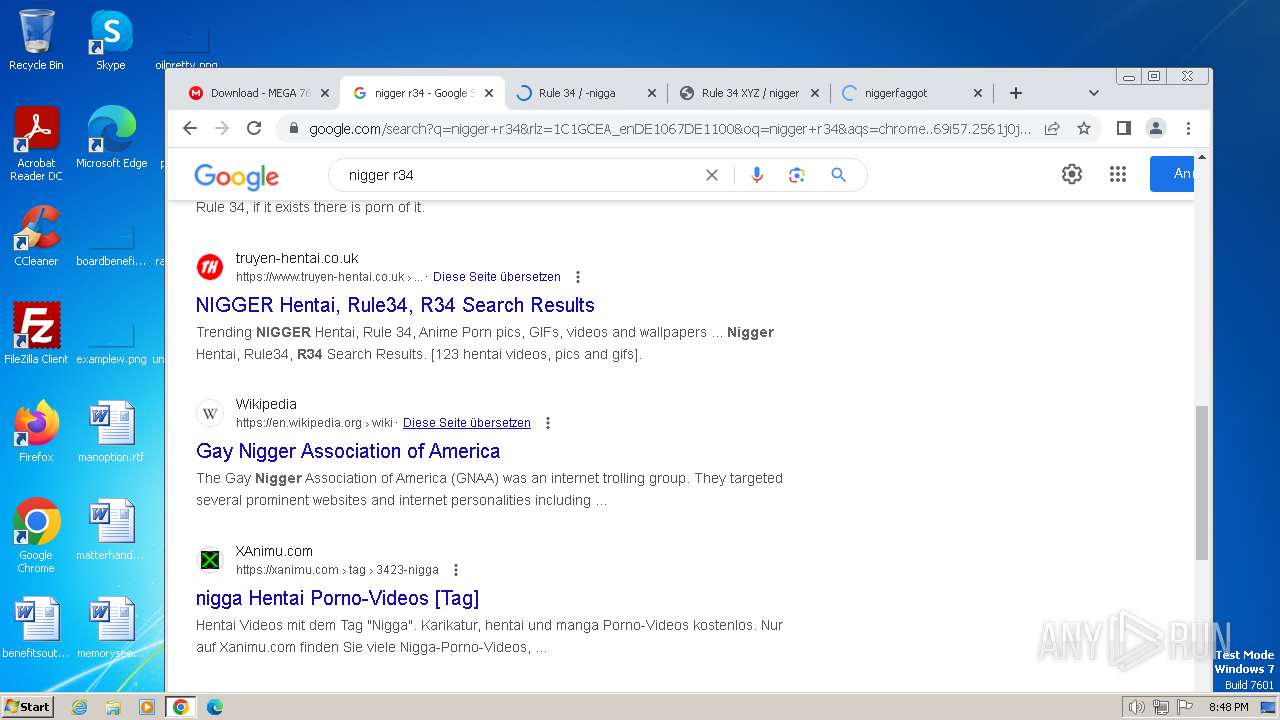The width and height of the screenshot is (1280, 720).
Task: Open Chrome's three-dot menu
Action: coord(1188,128)
